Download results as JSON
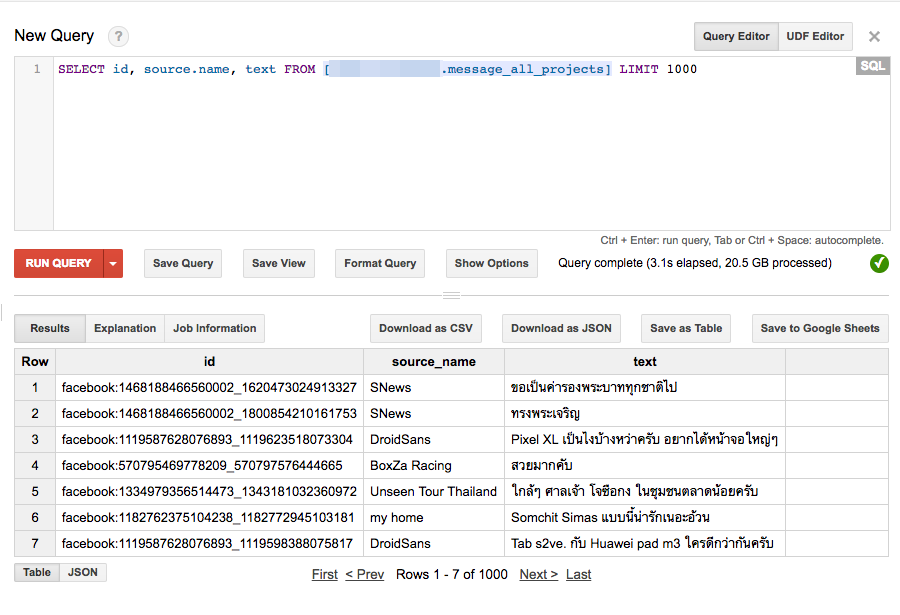 click(x=561, y=328)
